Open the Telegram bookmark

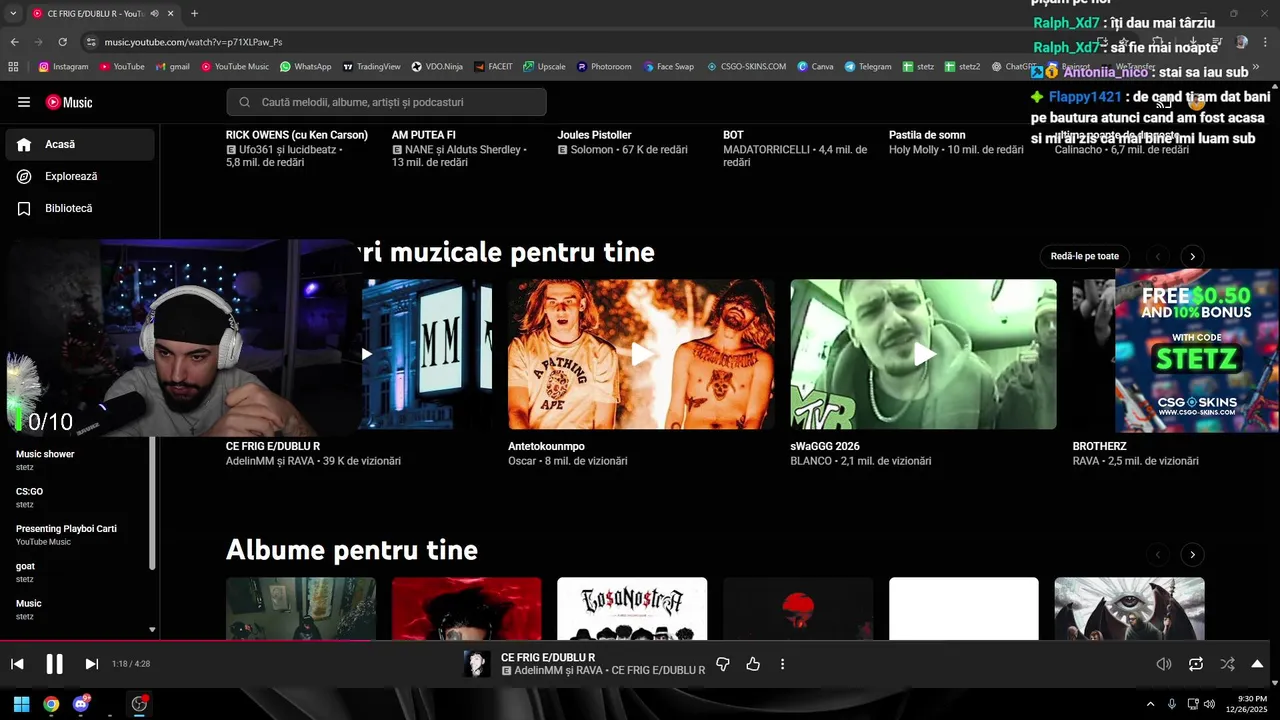(868, 67)
